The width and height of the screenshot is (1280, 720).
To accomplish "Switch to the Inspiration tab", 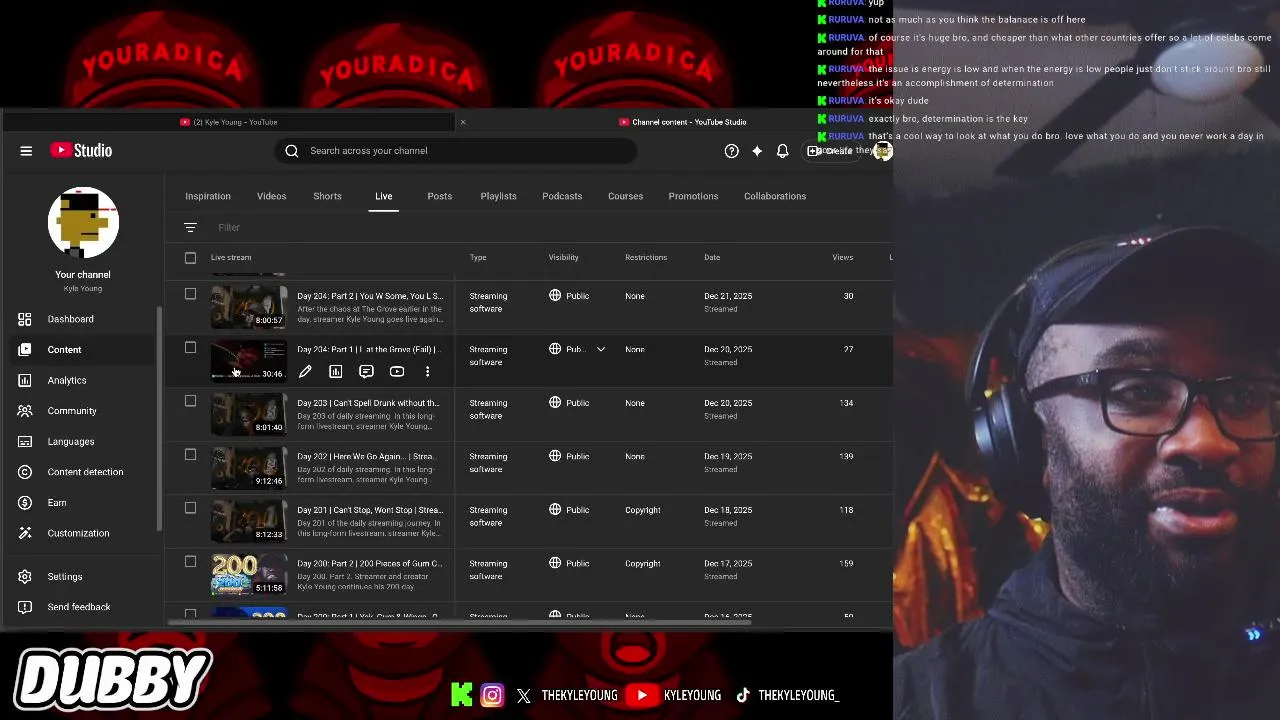I will coord(208,196).
